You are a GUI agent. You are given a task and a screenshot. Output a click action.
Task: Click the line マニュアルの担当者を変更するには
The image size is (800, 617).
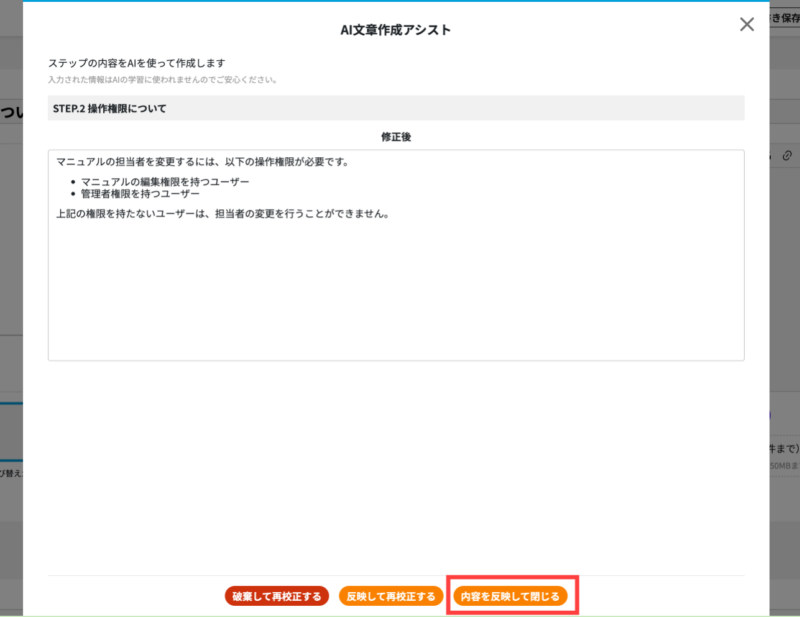(x=203, y=162)
